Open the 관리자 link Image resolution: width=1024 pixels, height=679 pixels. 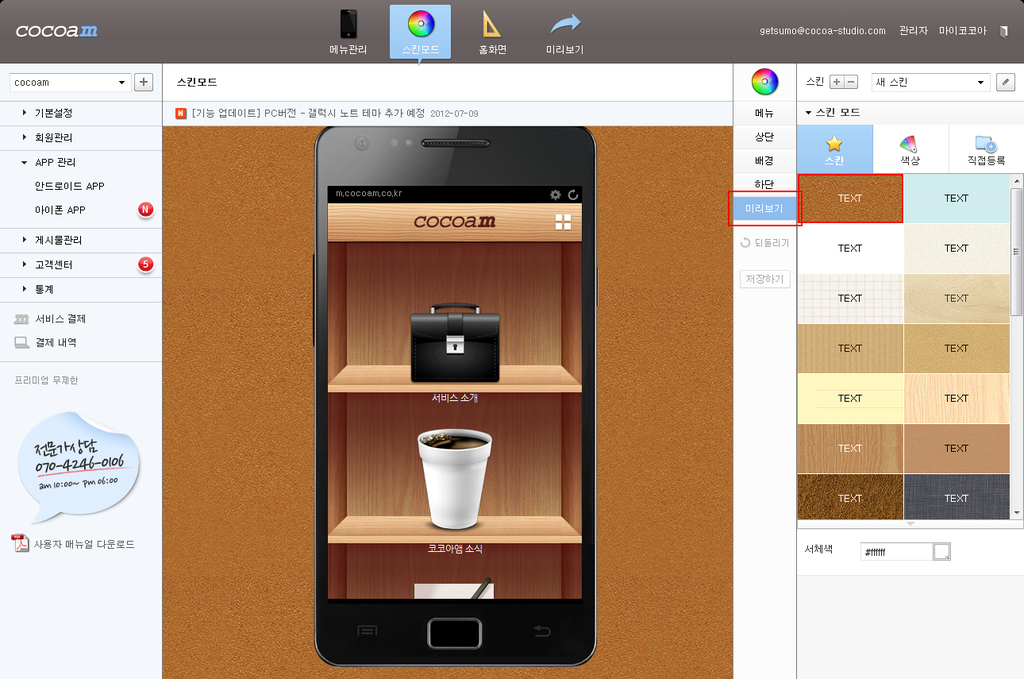[x=913, y=31]
